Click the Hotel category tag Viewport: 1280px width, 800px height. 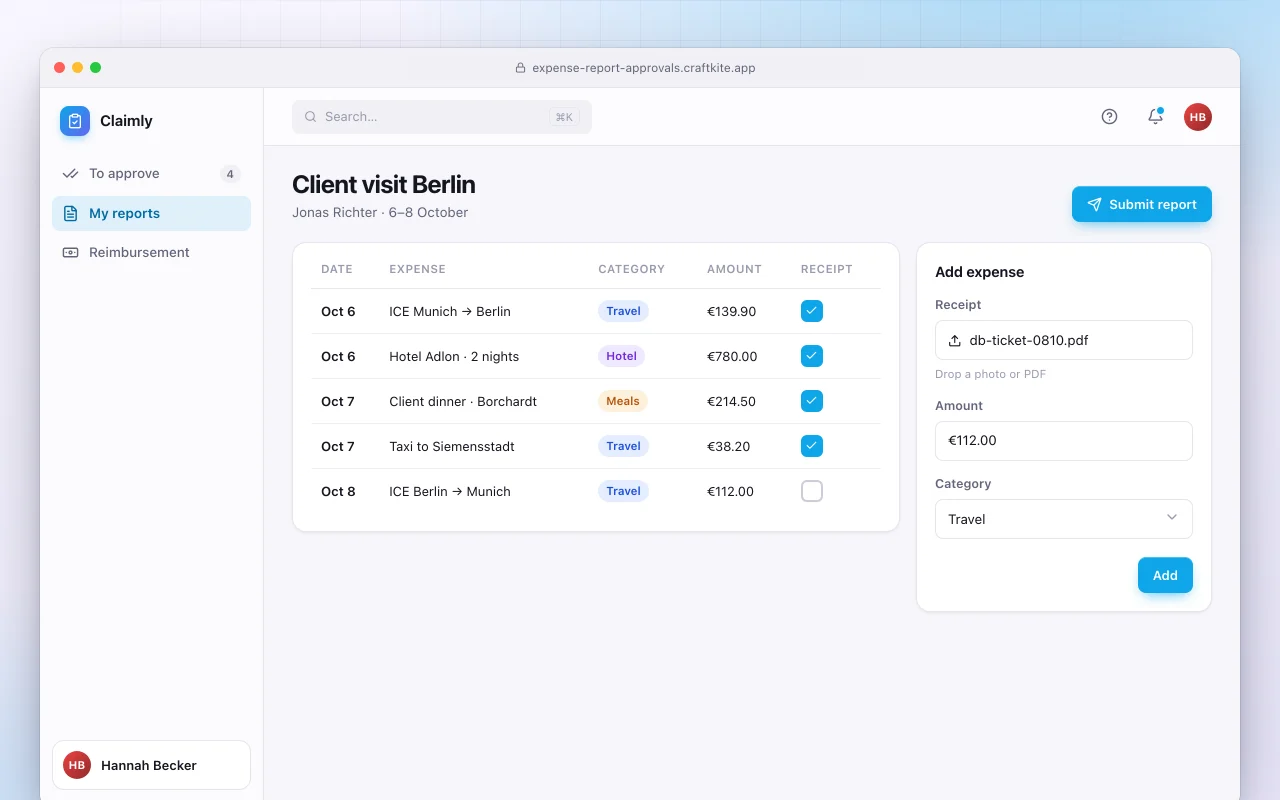[621, 356]
